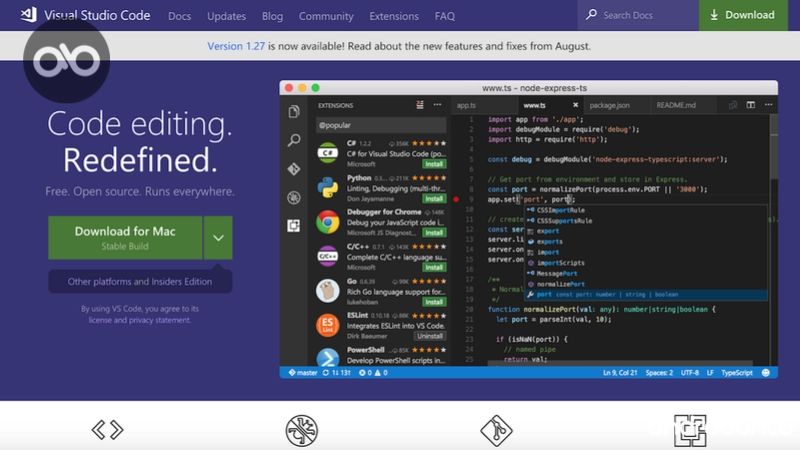Click the smiley feedback icon in status bar

(x=766, y=372)
